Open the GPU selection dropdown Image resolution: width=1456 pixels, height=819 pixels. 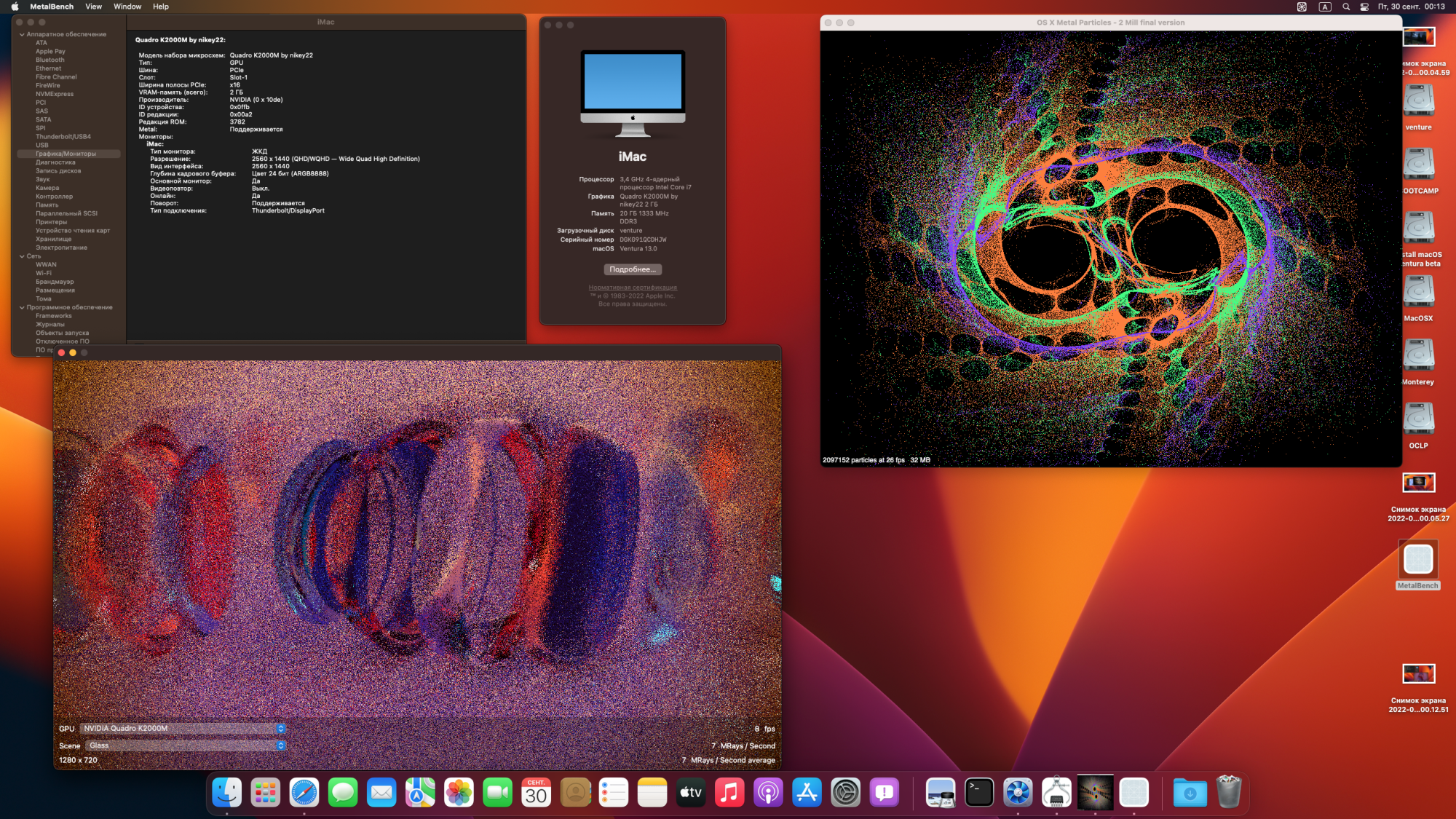click(182, 729)
